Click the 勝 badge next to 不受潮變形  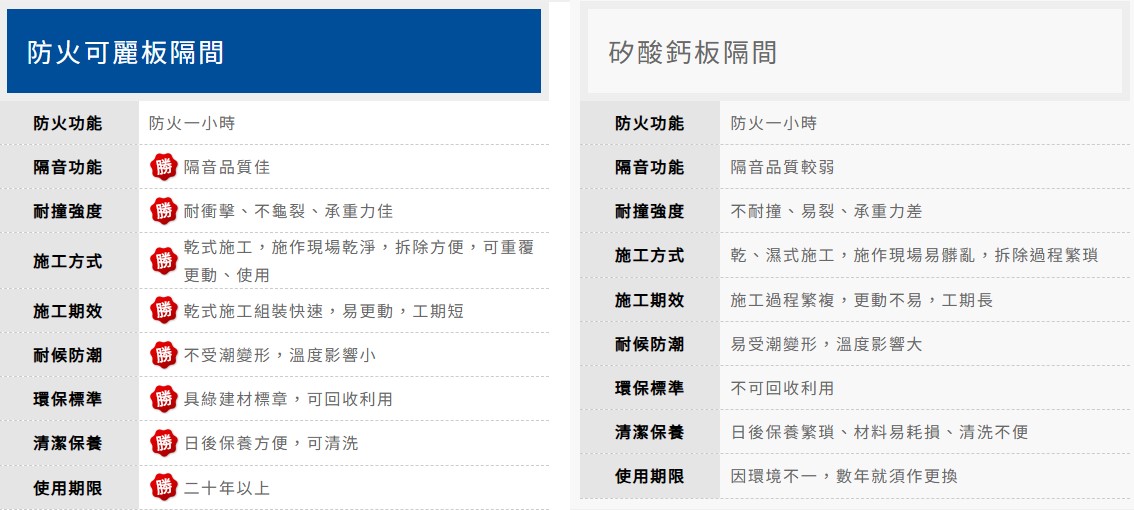163,354
